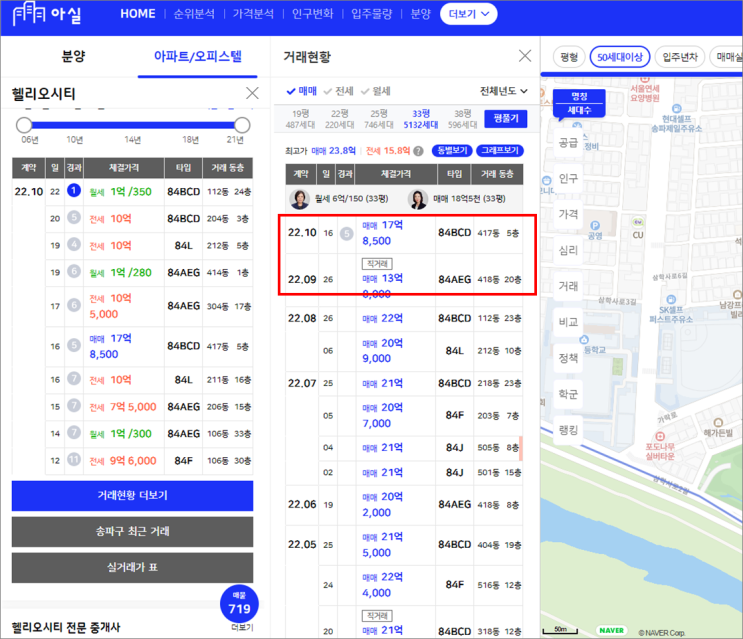
Task: Click the 공영 parking marker on map
Action: click(595, 225)
